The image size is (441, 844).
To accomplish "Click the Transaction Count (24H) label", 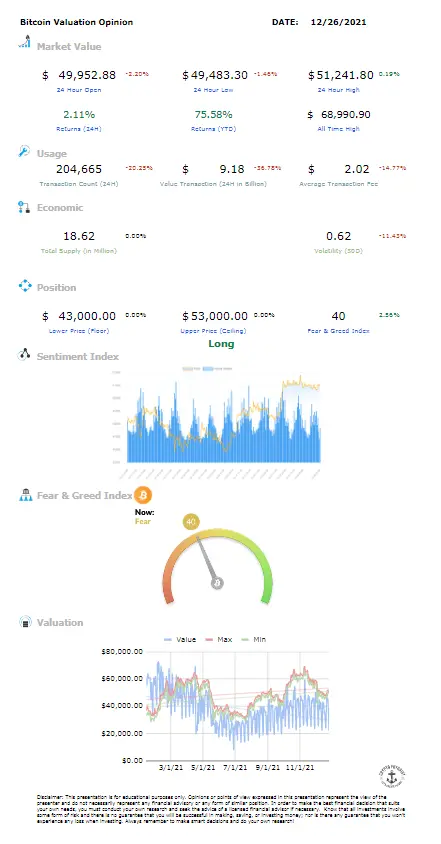I will pos(79,184).
